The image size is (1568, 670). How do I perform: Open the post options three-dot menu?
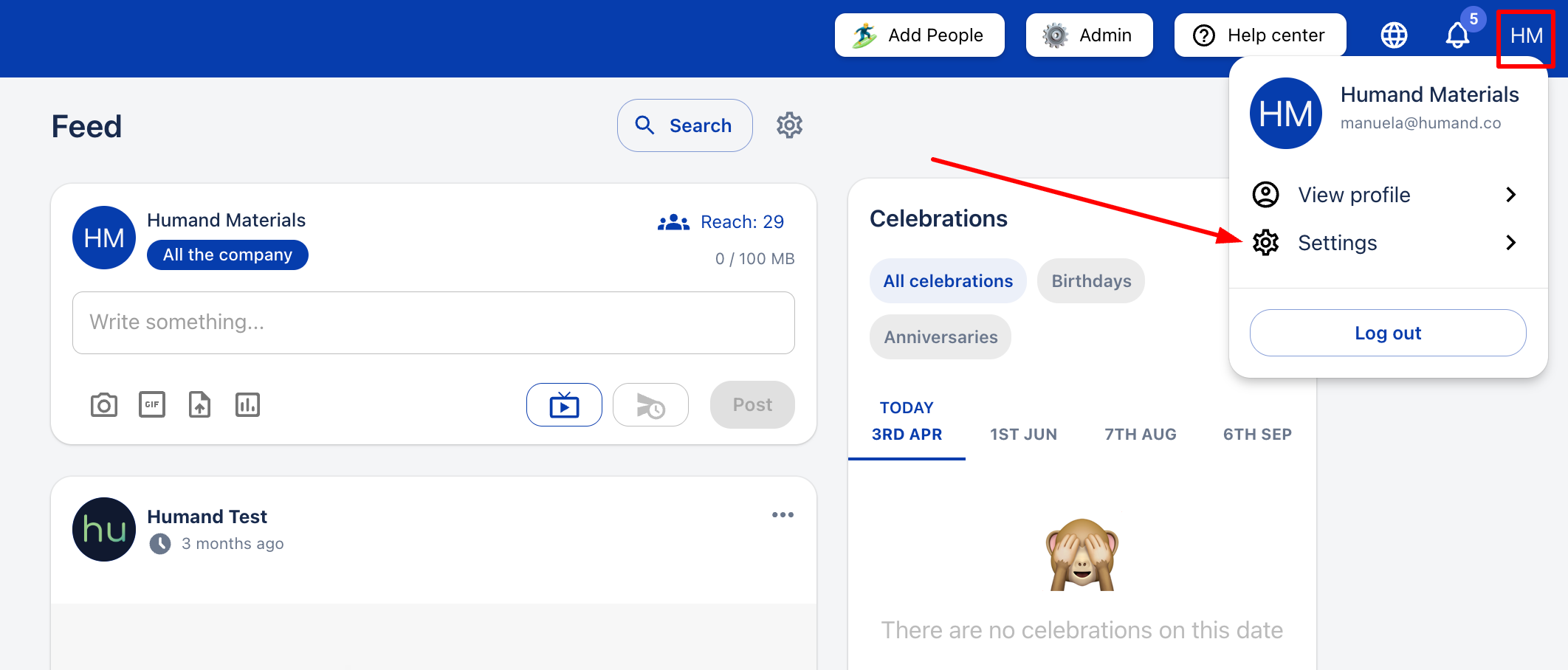point(783,515)
